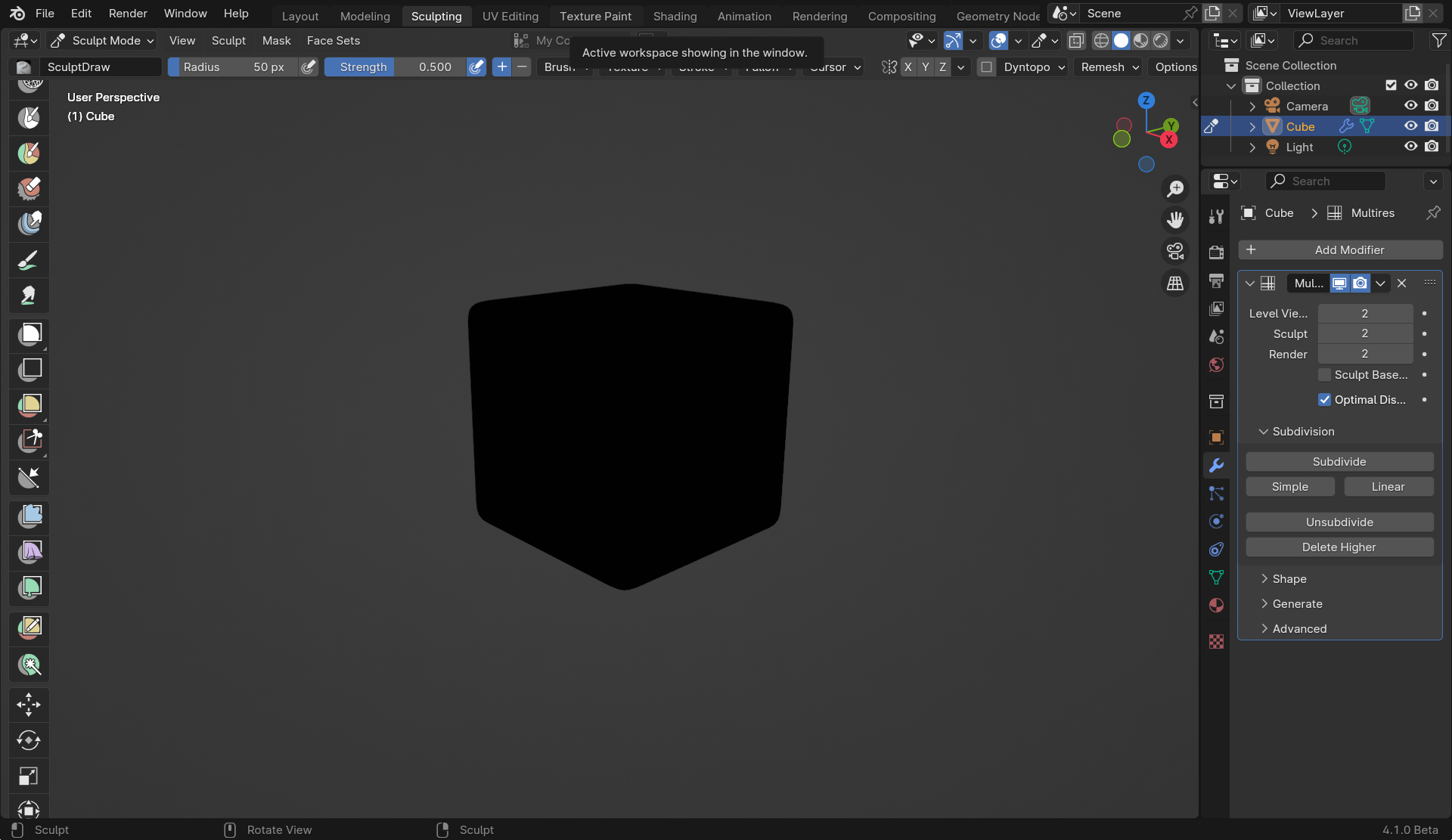1452x840 pixels.
Task: Open the Face Sets menu
Action: (334, 41)
